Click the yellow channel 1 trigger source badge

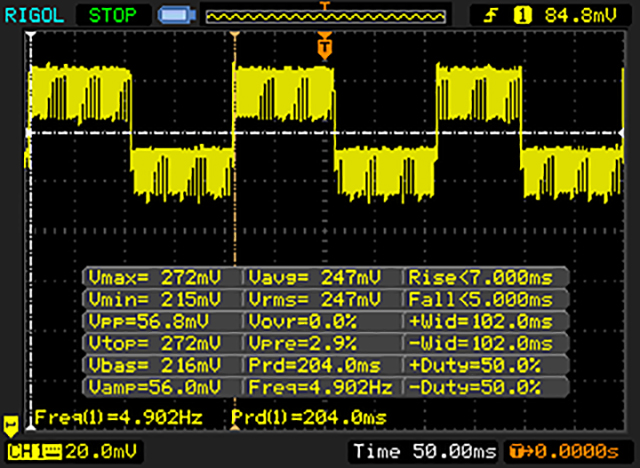pyautogui.click(x=523, y=16)
